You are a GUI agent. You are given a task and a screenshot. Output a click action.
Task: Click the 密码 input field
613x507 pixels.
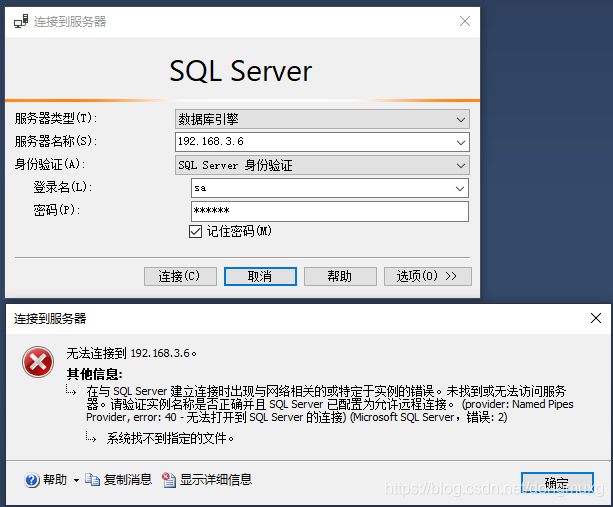(330, 211)
